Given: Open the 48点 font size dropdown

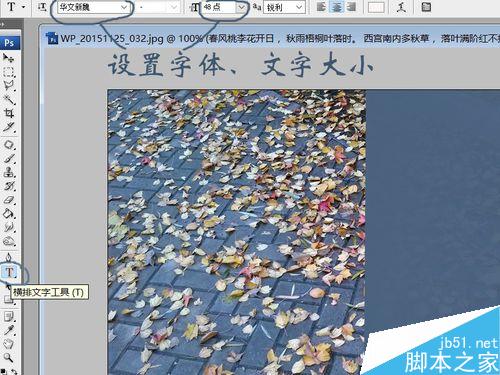Looking at the screenshot, I should tap(241, 7).
